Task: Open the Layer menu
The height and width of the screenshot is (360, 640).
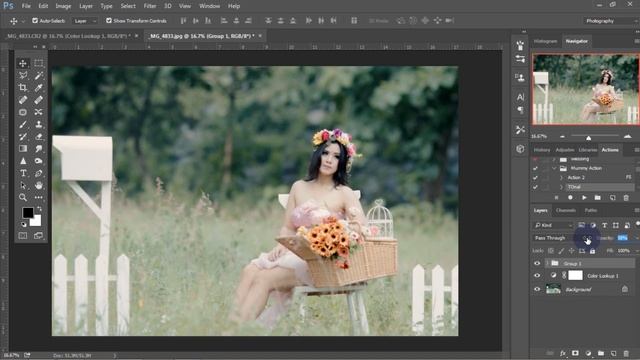Action: [86, 6]
